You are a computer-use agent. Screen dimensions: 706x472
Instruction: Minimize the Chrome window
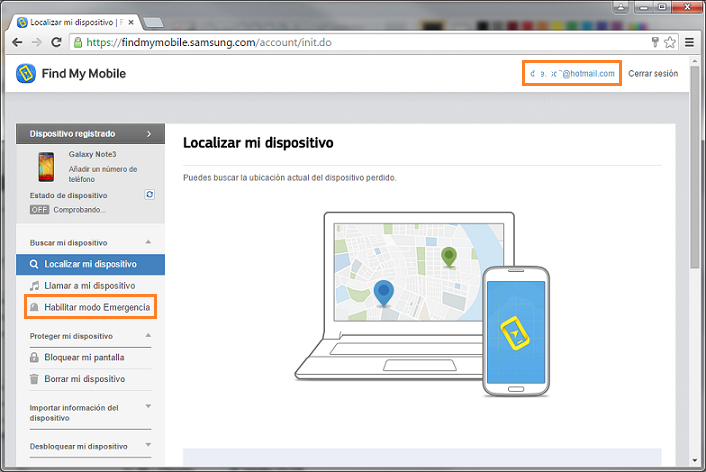[x=644, y=7]
